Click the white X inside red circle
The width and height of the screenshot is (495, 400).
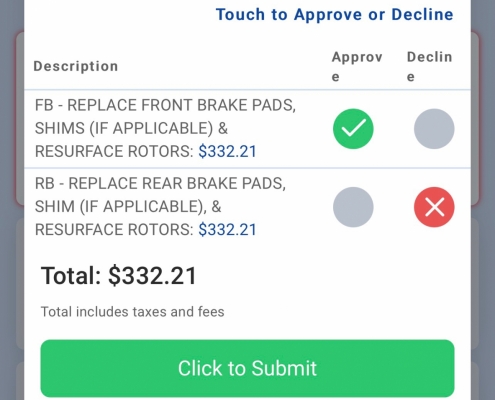point(434,207)
